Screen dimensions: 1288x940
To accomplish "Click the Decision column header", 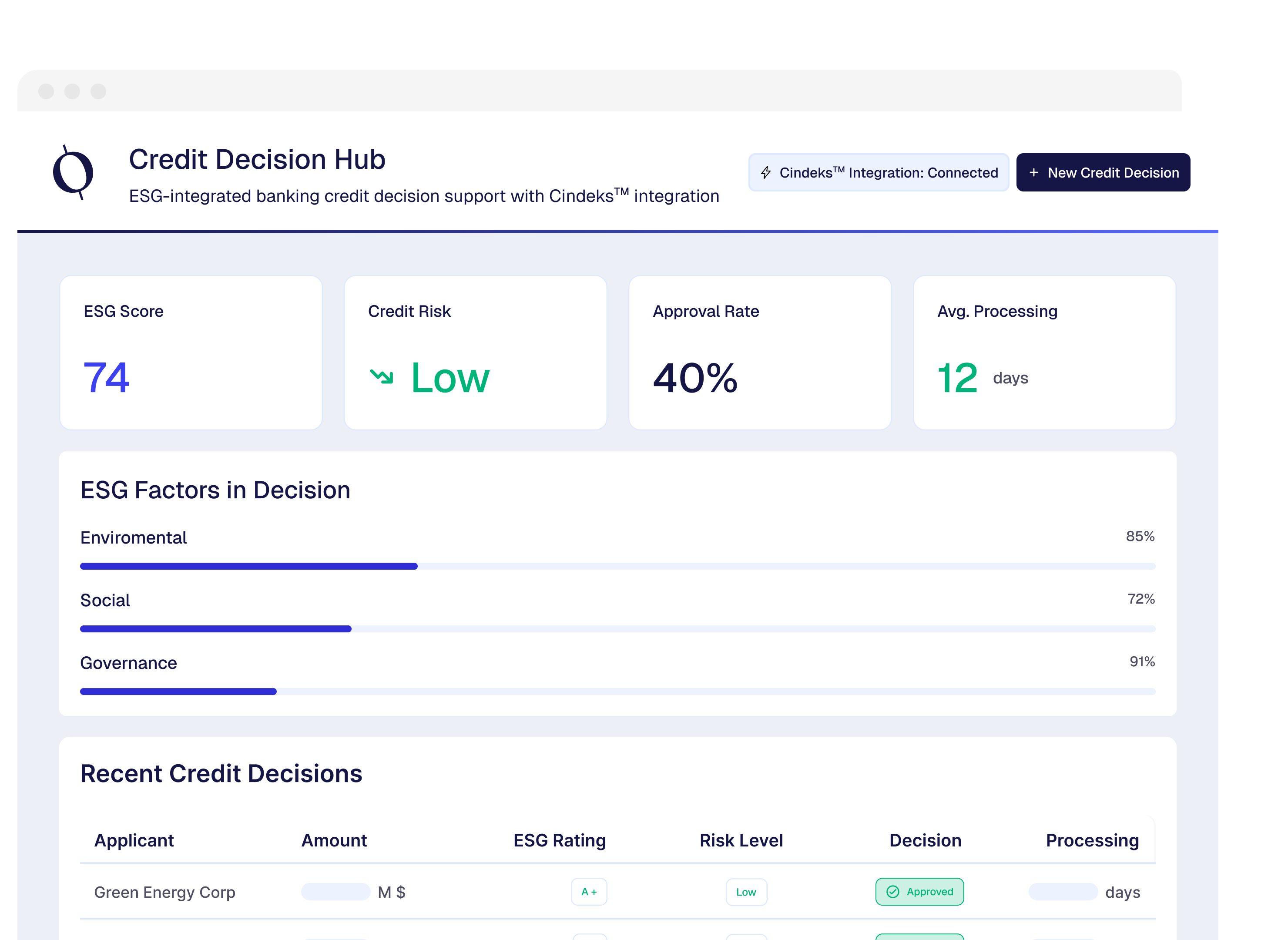I will [x=925, y=840].
